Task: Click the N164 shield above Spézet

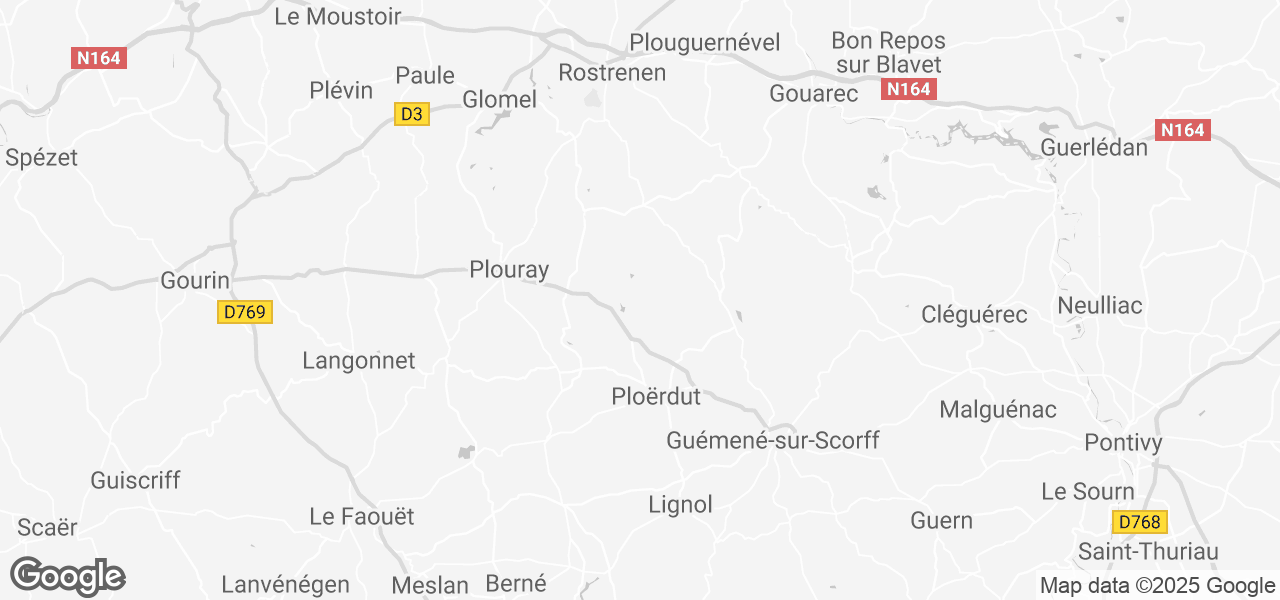Action: click(99, 58)
